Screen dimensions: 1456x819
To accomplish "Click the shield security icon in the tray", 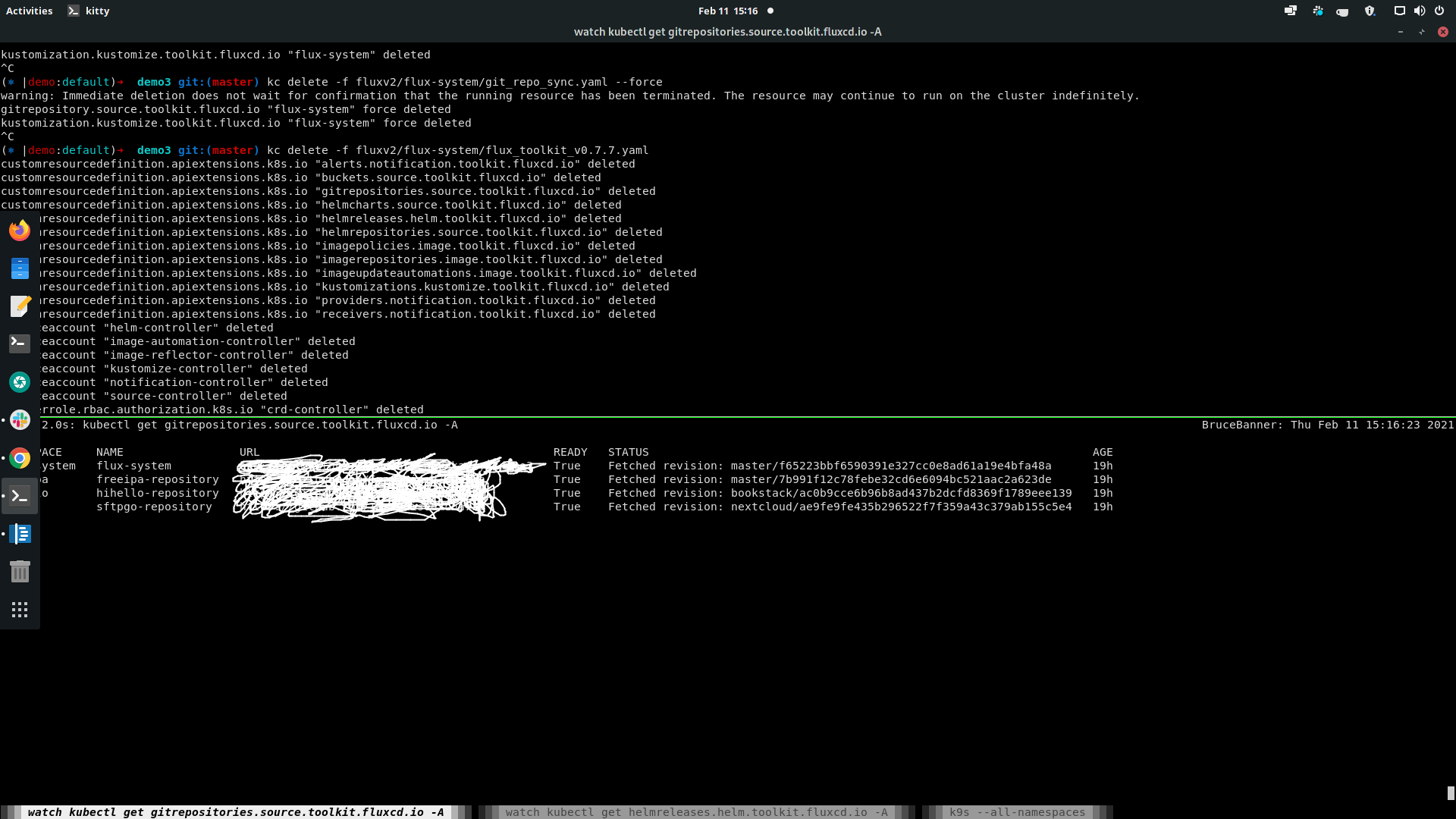I will [x=1370, y=11].
